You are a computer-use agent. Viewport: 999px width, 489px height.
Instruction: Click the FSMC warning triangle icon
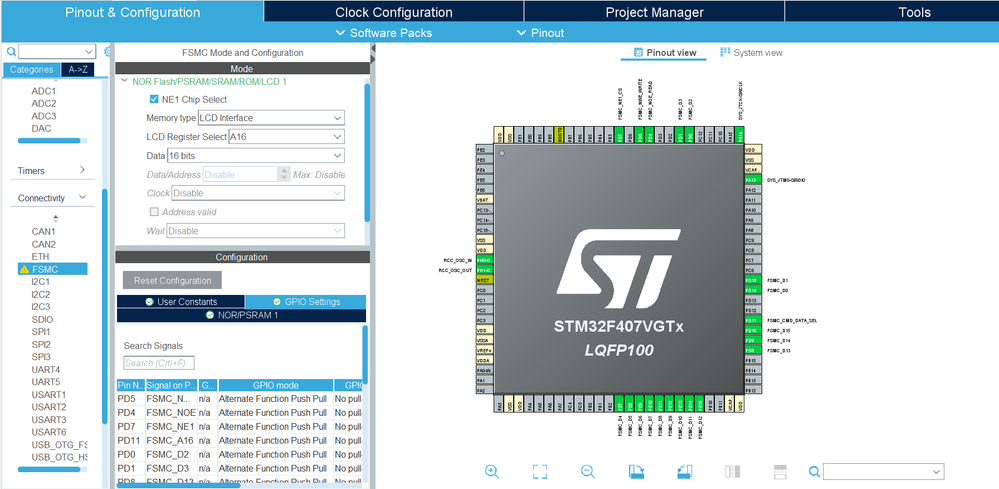click(24, 269)
